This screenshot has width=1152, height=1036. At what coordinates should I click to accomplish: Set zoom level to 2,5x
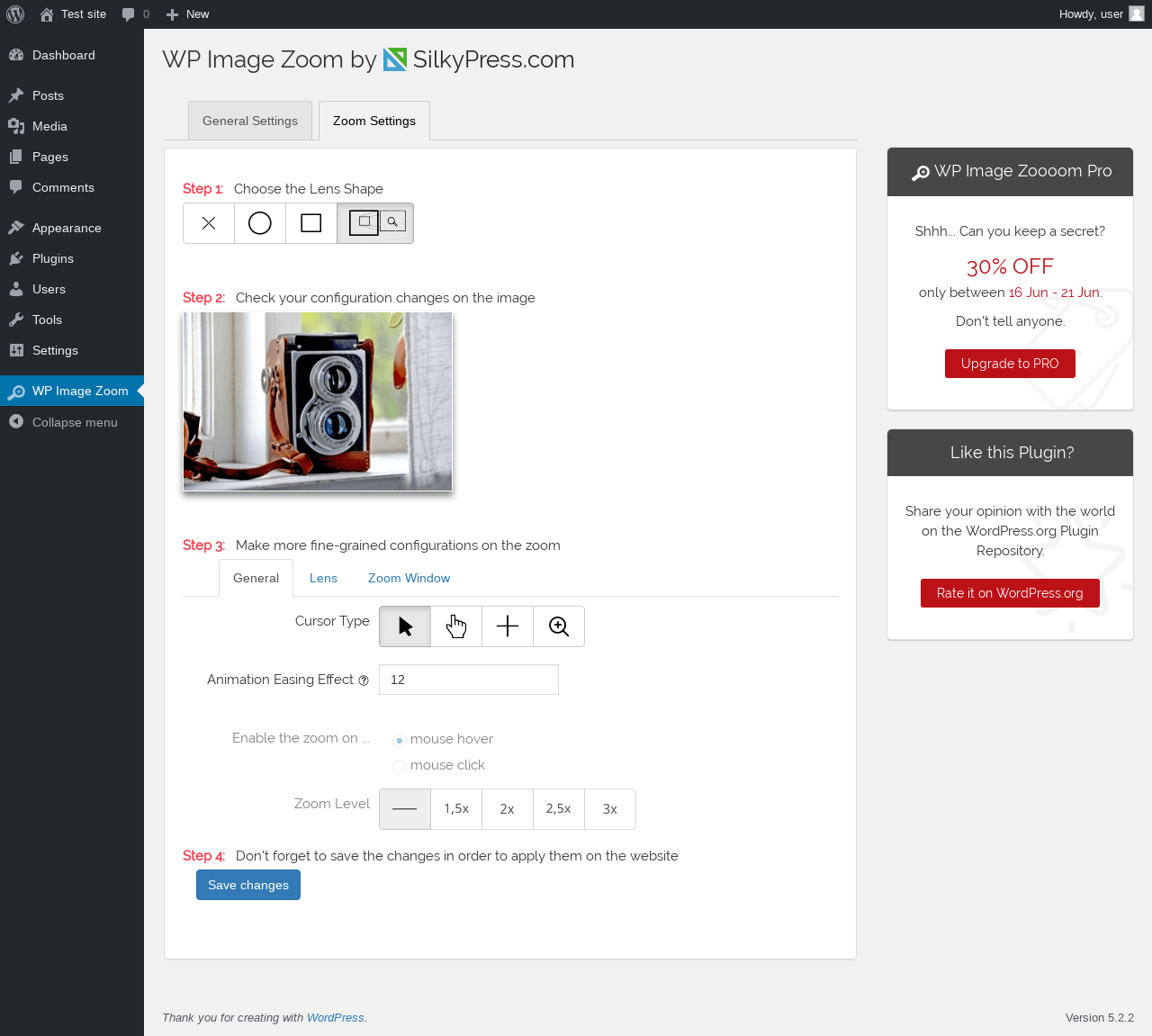(559, 809)
